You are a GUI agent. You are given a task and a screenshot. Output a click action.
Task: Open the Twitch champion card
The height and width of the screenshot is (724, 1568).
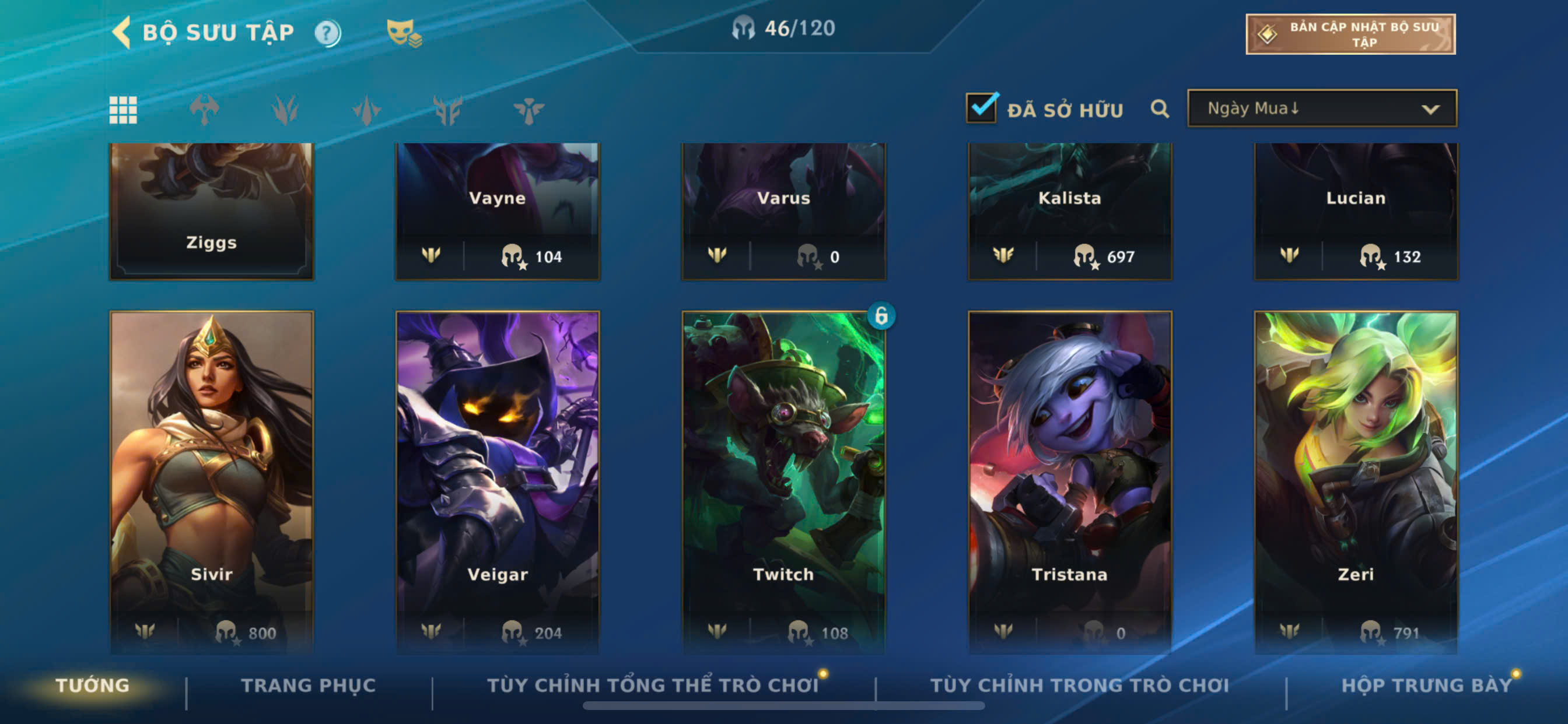point(783,482)
